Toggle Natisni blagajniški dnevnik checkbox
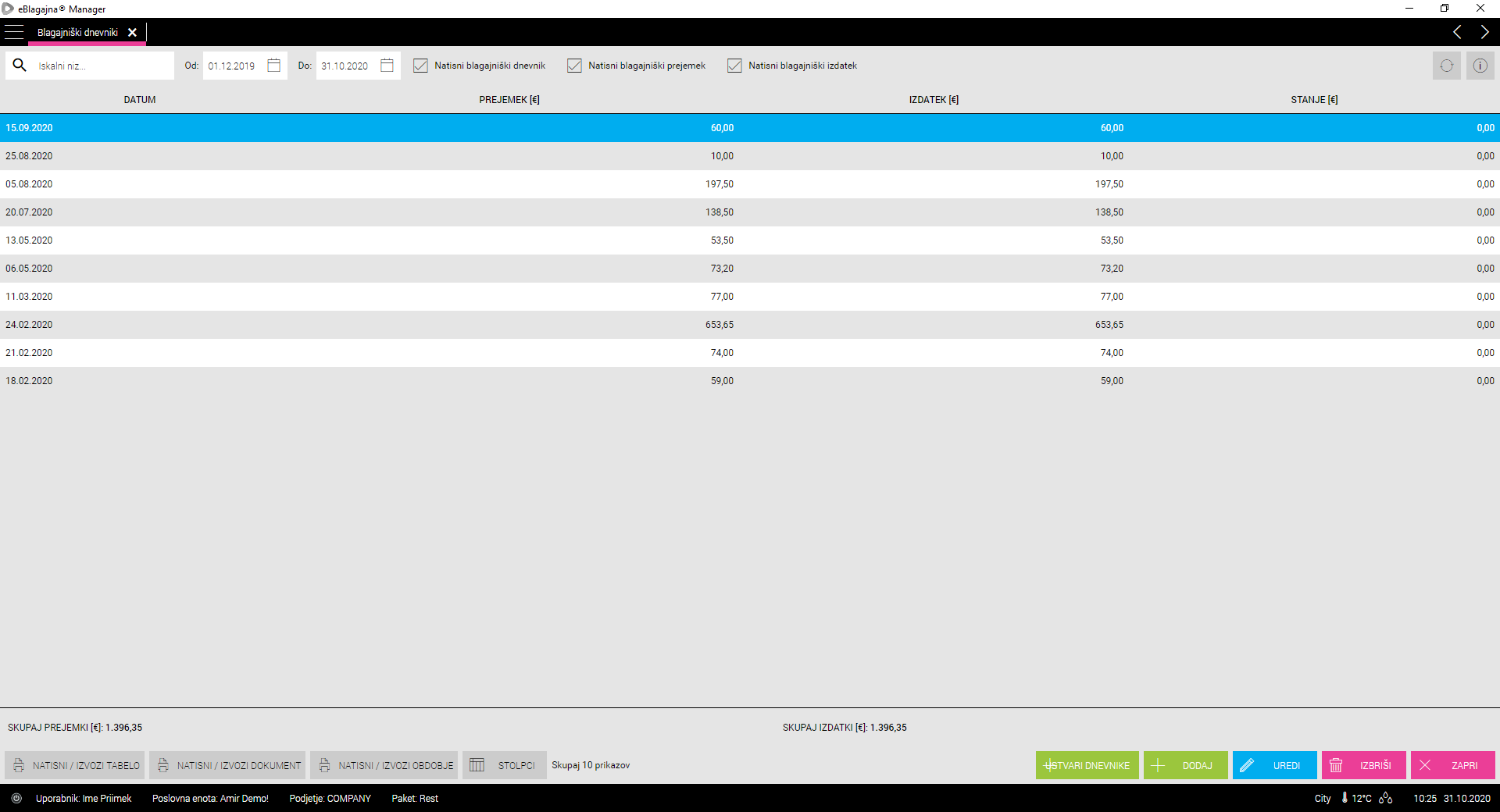This screenshot has height=812, width=1500. coord(420,66)
